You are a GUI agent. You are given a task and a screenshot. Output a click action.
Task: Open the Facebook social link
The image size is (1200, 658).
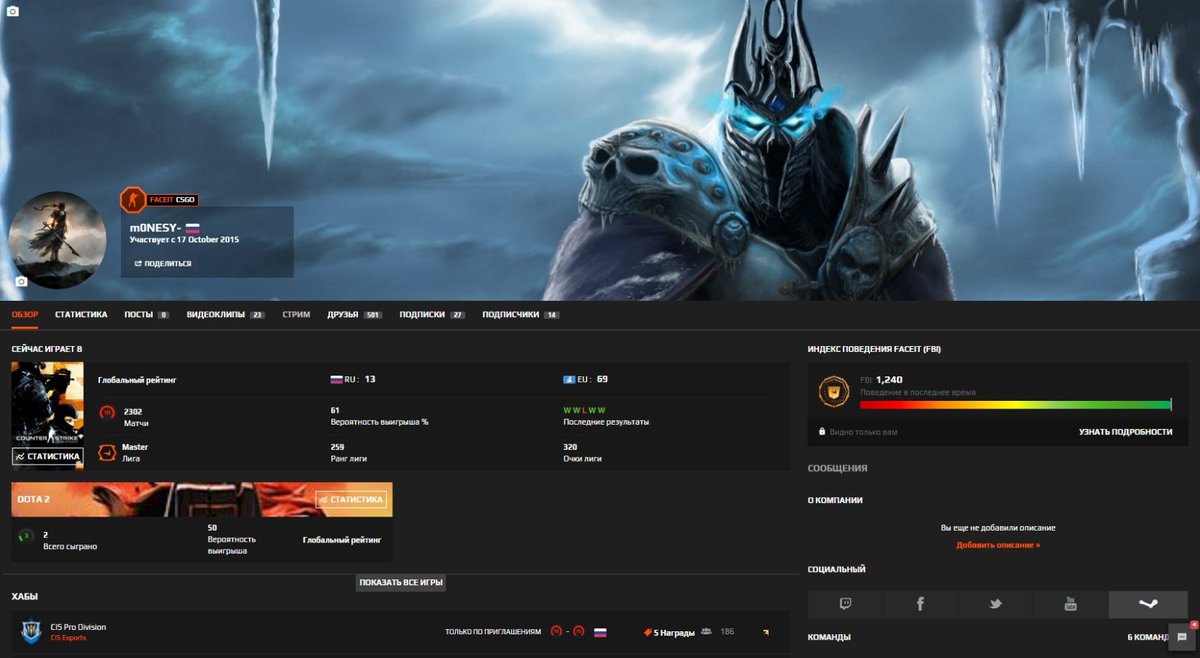[920, 604]
